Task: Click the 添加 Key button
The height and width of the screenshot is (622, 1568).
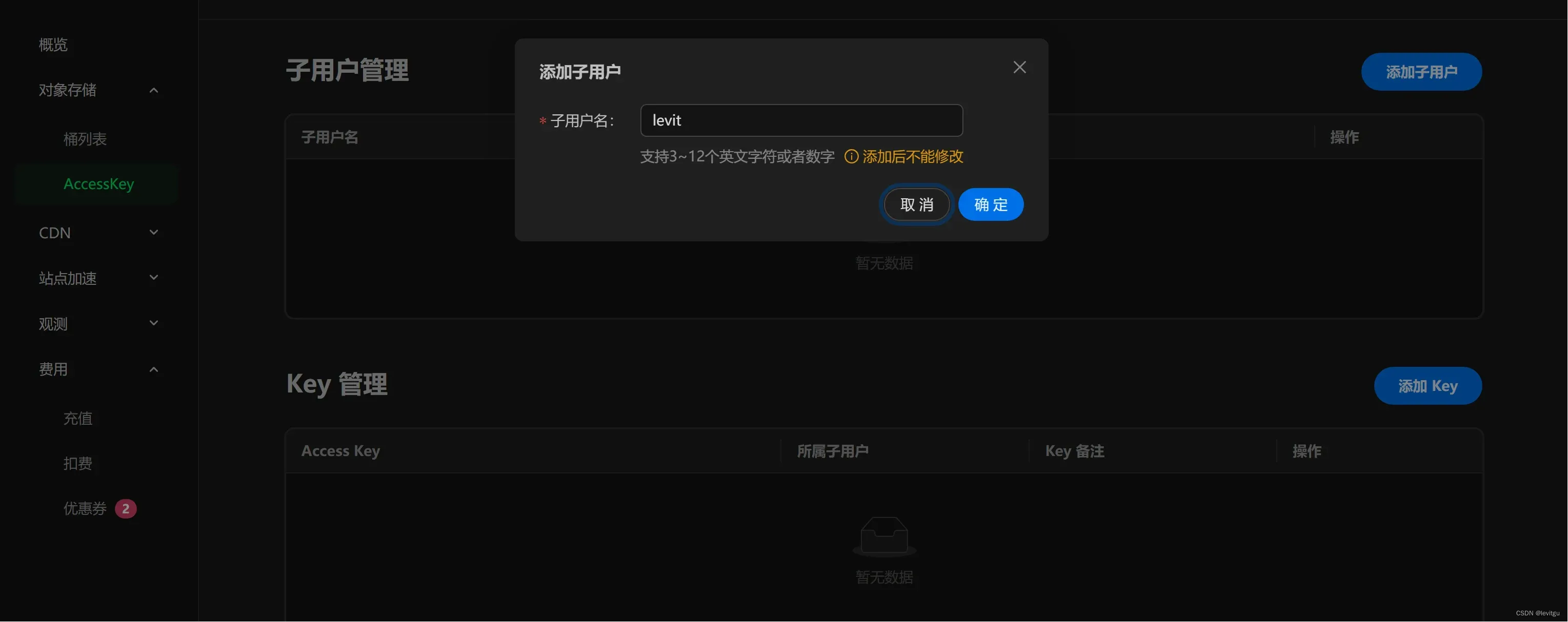Action: pyautogui.click(x=1428, y=385)
